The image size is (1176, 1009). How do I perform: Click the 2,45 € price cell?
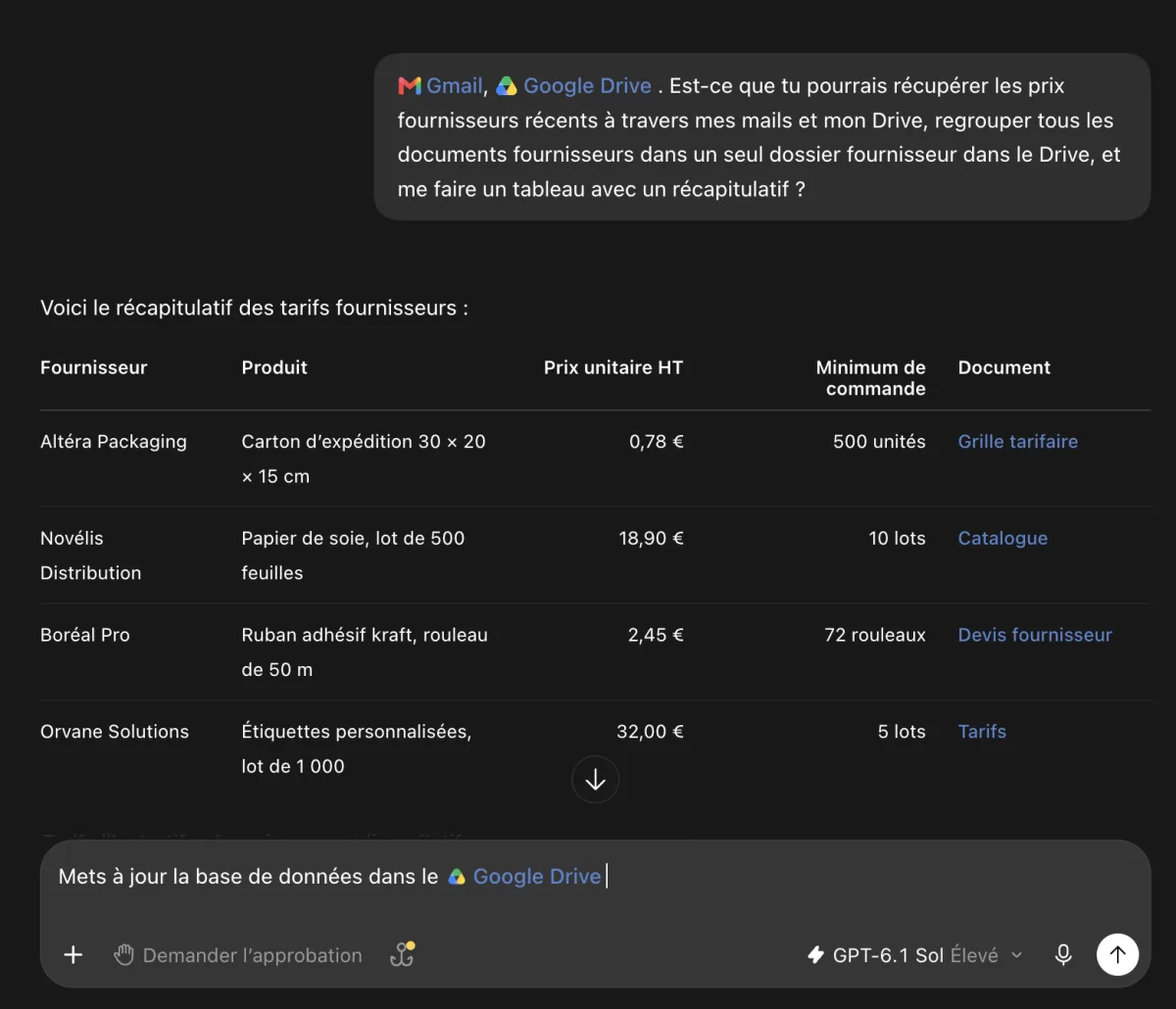point(656,635)
